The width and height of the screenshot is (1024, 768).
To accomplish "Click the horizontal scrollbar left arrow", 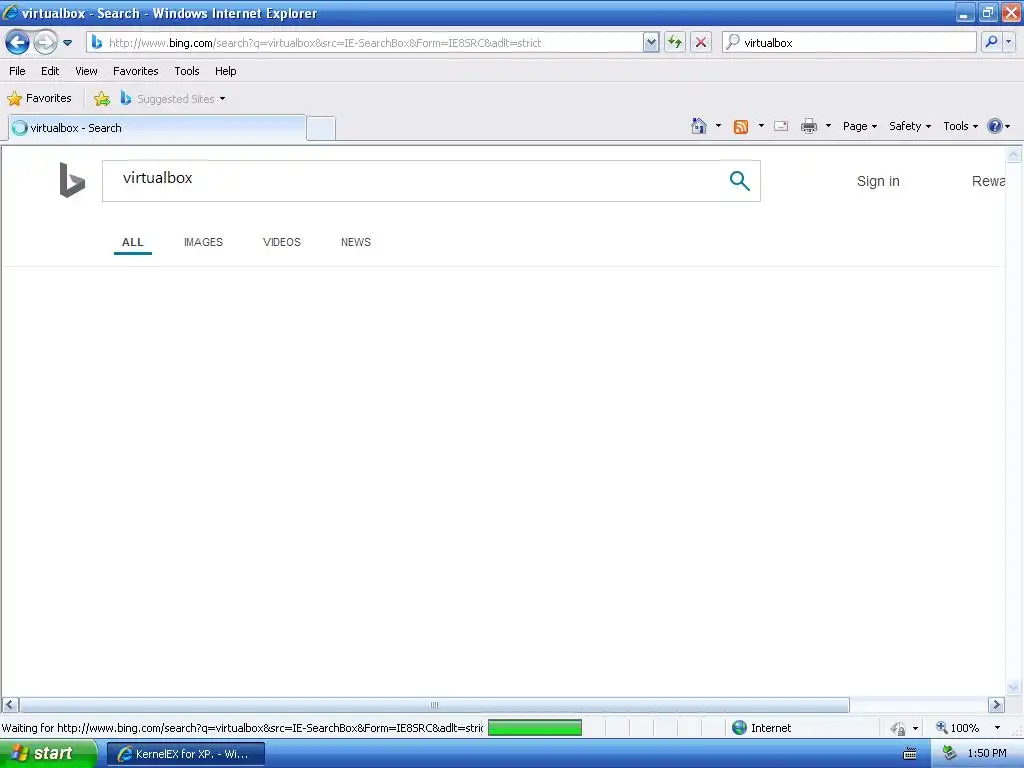I will coord(10,705).
